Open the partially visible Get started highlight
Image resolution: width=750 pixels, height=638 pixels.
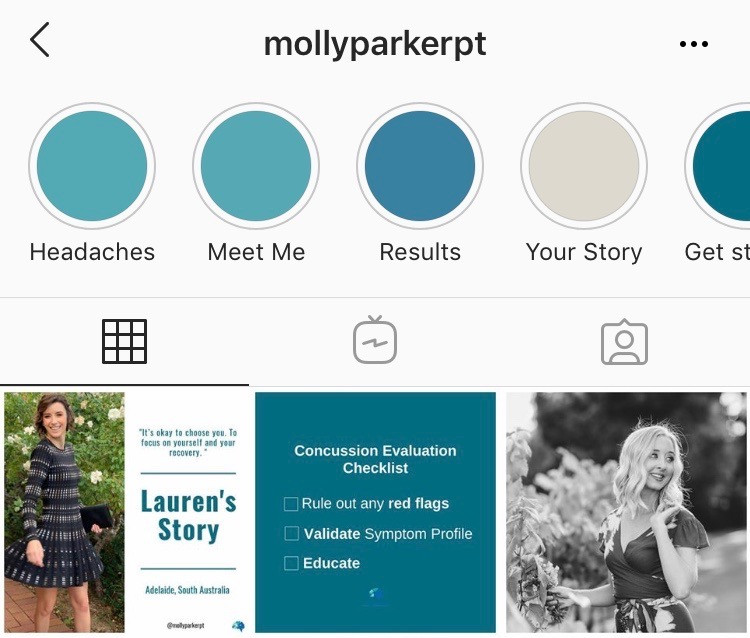[x=717, y=166]
